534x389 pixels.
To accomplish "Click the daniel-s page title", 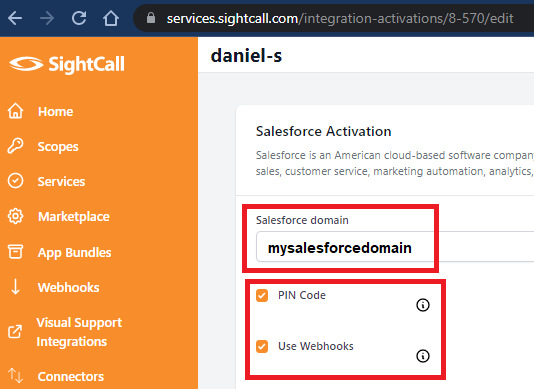I will [x=246, y=56].
